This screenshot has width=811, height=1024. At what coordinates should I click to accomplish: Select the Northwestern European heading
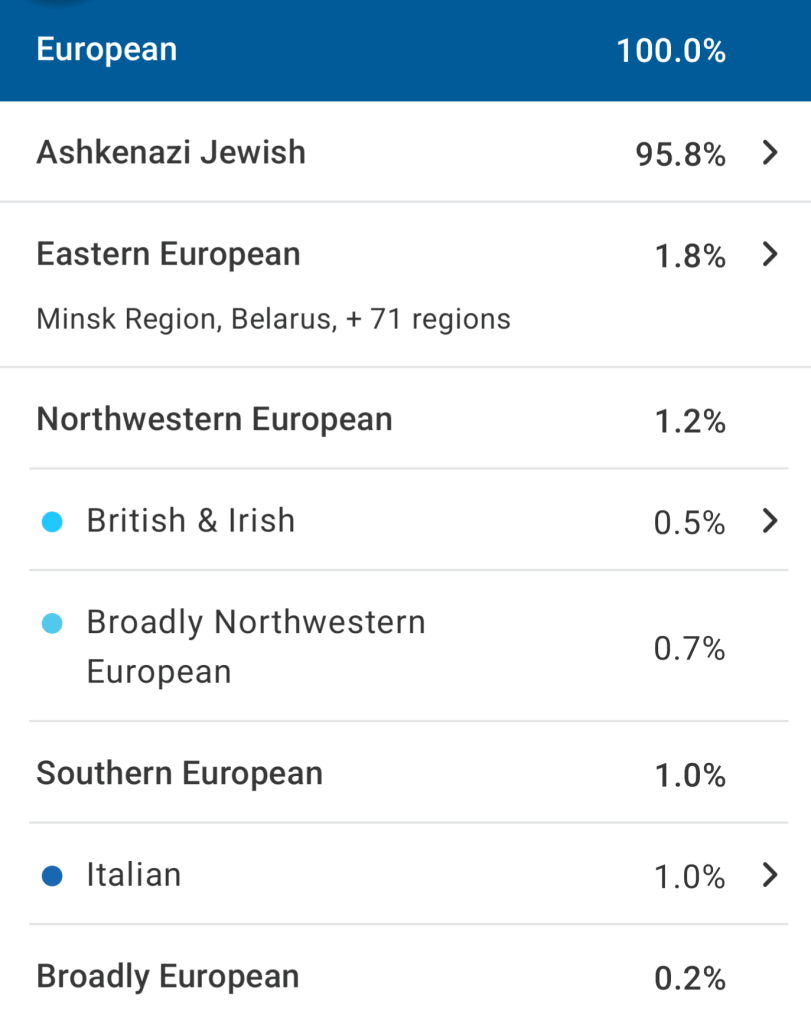click(x=214, y=419)
